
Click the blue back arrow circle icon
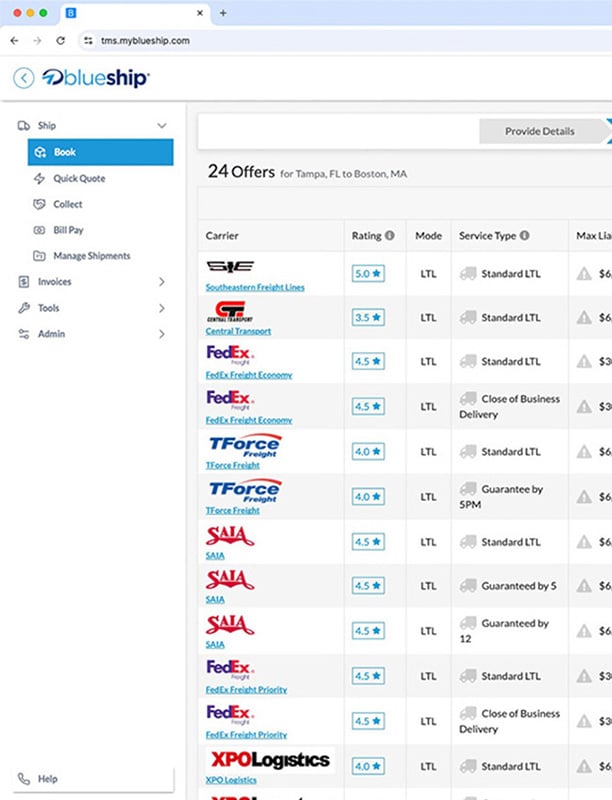pos(23,78)
